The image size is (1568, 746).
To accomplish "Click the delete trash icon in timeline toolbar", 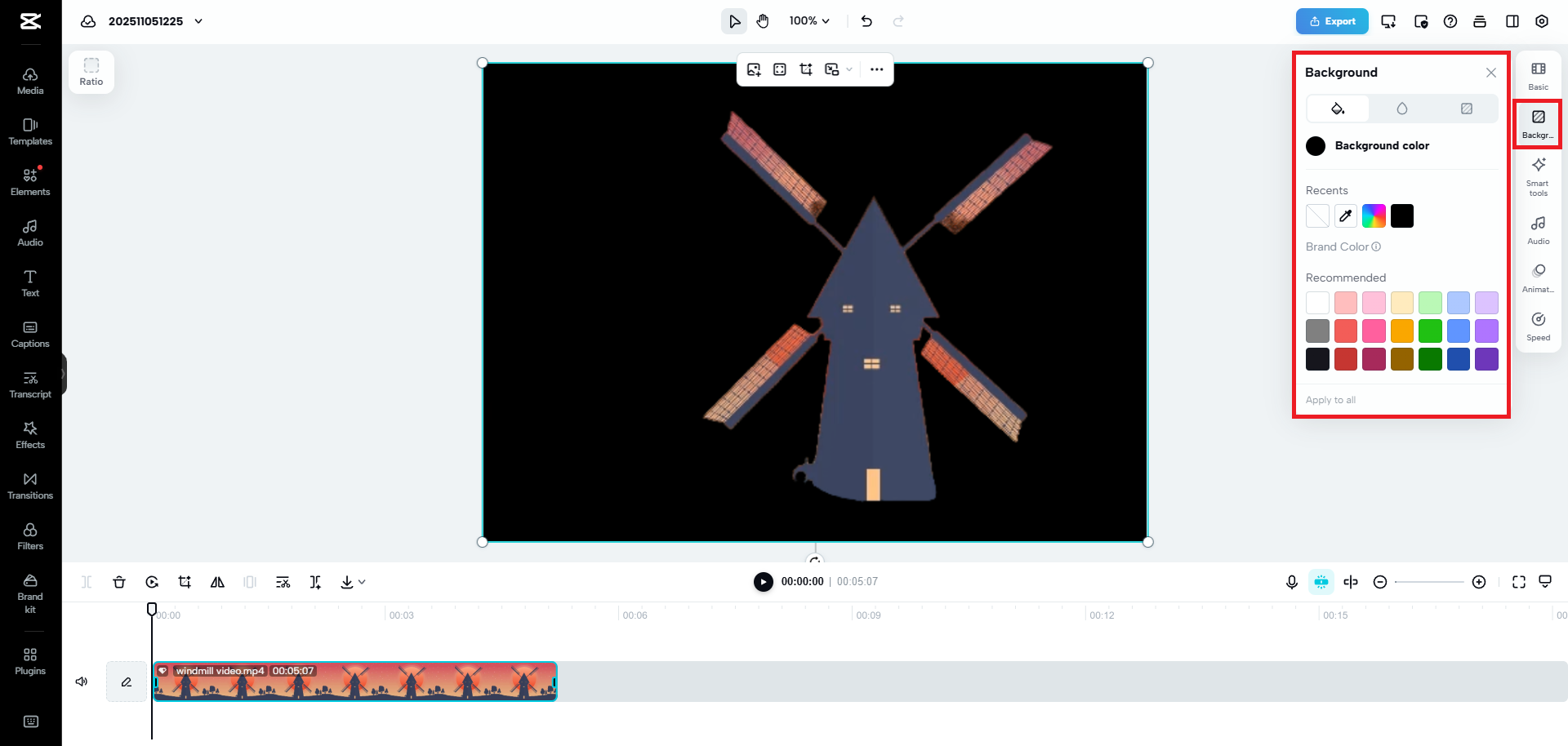I will coord(119,582).
